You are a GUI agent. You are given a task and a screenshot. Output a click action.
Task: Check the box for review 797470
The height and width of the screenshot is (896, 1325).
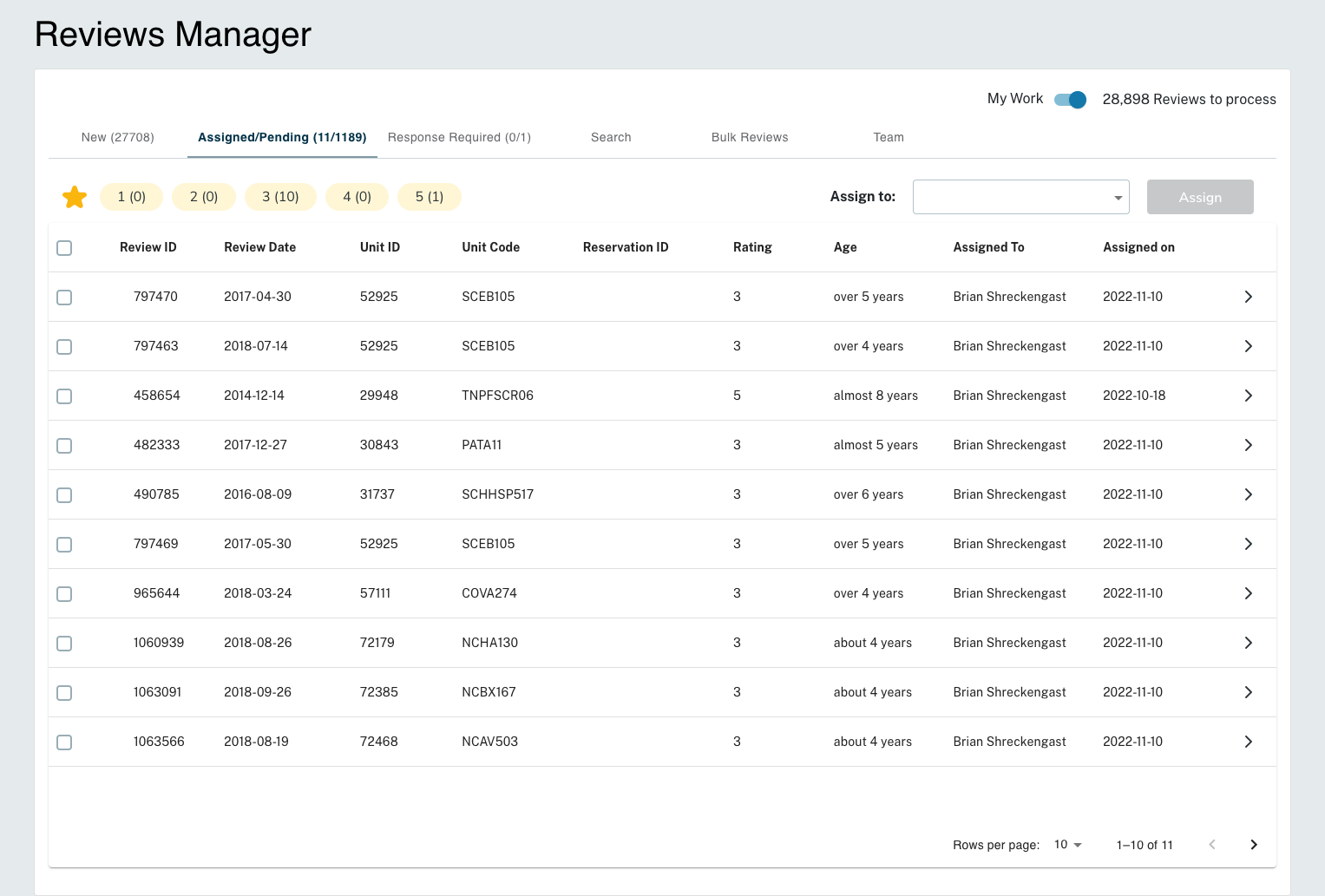(64, 298)
